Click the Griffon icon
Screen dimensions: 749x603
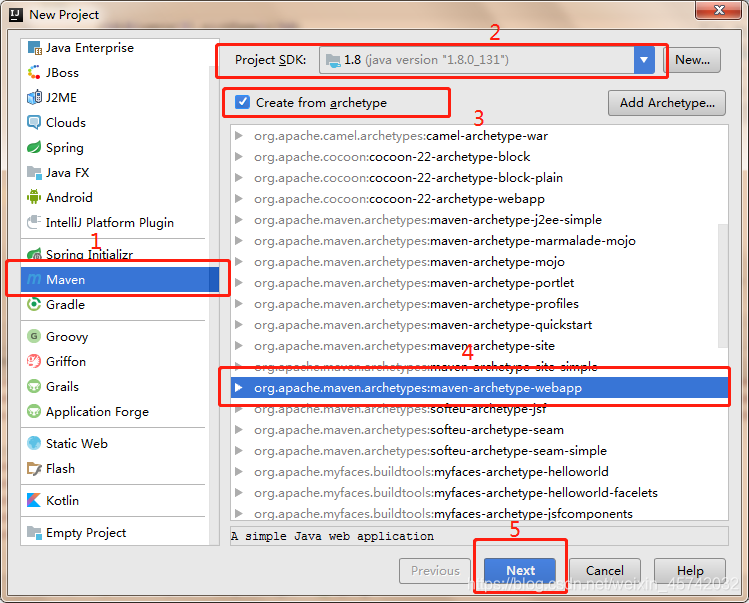pyautogui.click(x=34, y=361)
